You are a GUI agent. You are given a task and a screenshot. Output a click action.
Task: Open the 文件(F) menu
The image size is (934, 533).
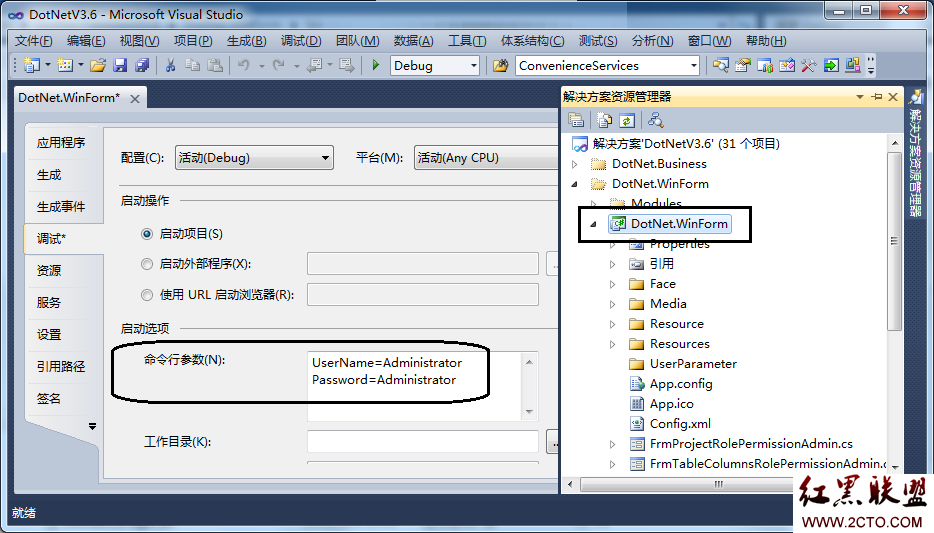point(33,40)
